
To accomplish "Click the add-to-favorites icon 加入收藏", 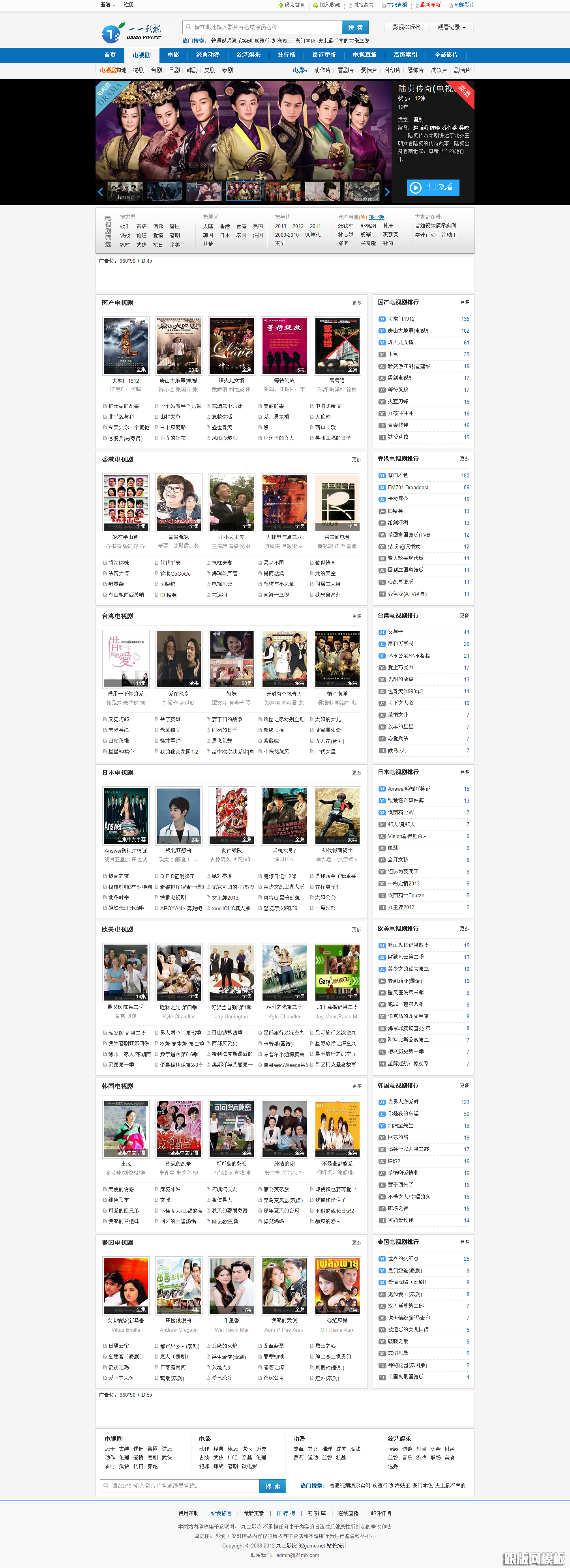I will [315, 5].
